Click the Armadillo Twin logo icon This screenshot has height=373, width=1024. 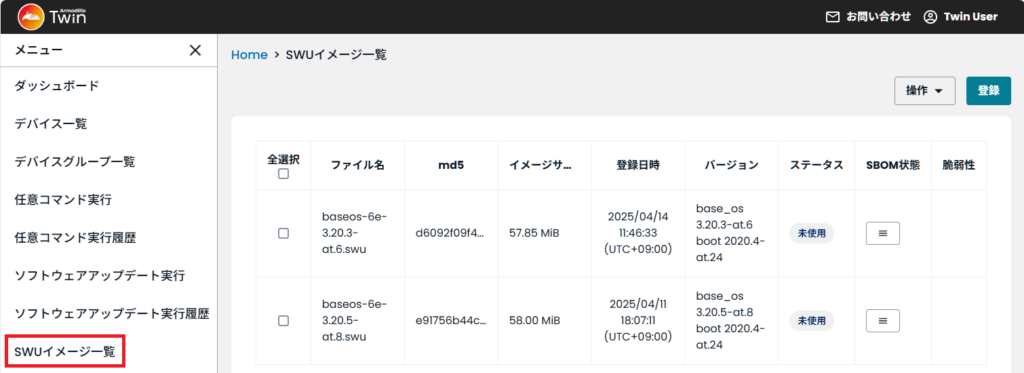click(31, 17)
